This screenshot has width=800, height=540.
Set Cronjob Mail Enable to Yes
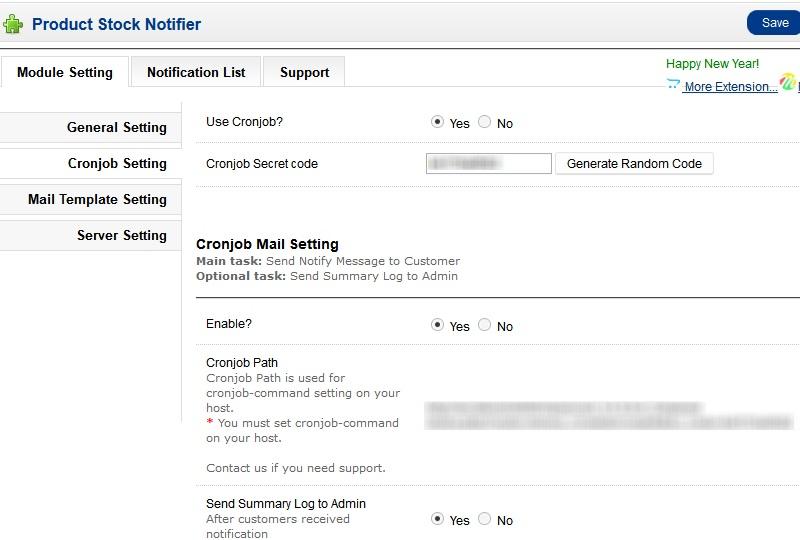pos(437,325)
